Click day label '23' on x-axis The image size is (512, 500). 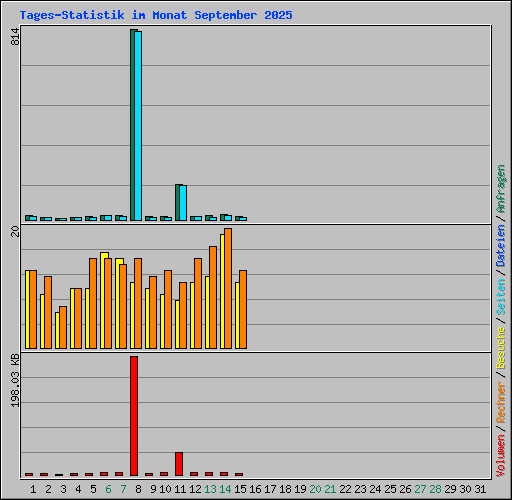coord(360,489)
